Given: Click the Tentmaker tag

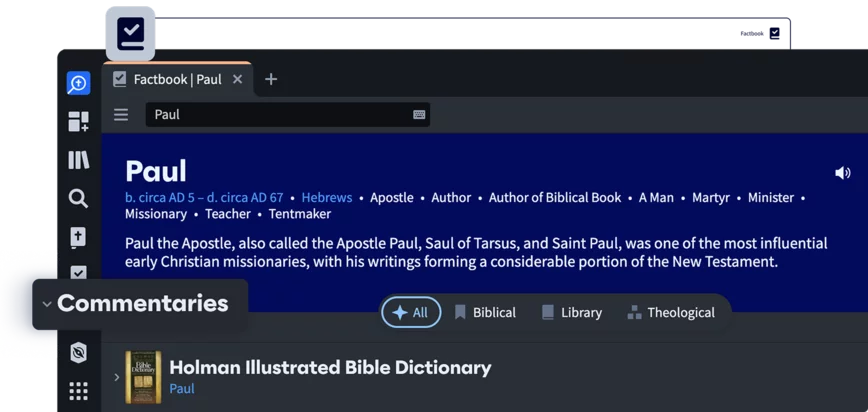Looking at the screenshot, I should pyautogui.click(x=300, y=214).
